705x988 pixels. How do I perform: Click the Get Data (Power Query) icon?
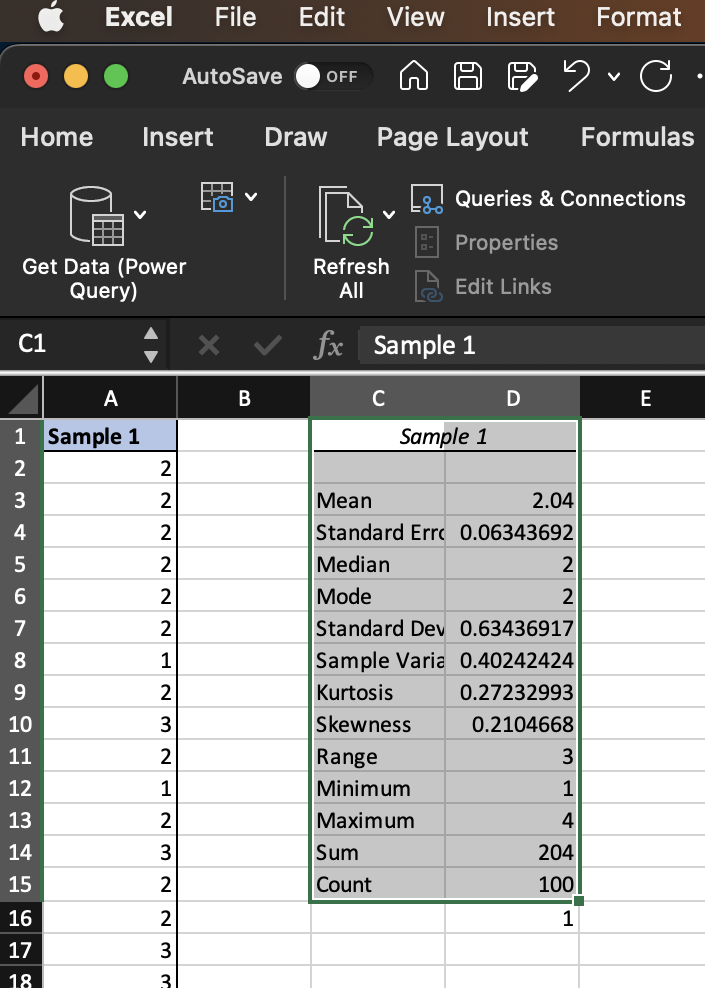[x=97, y=216]
